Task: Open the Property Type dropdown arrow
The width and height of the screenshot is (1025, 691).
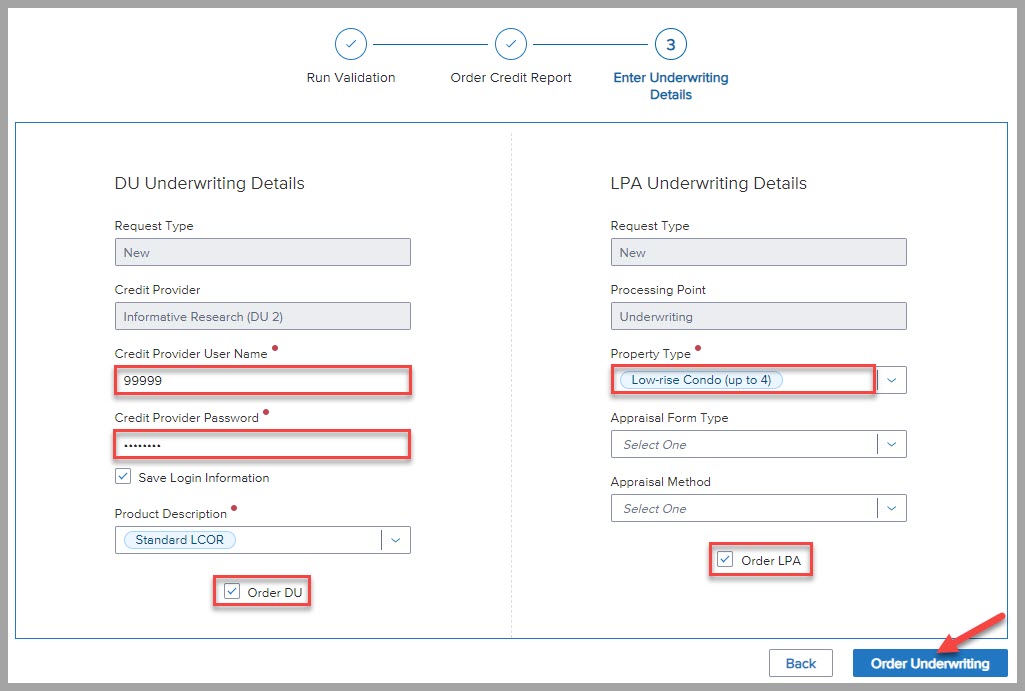Action: [891, 380]
